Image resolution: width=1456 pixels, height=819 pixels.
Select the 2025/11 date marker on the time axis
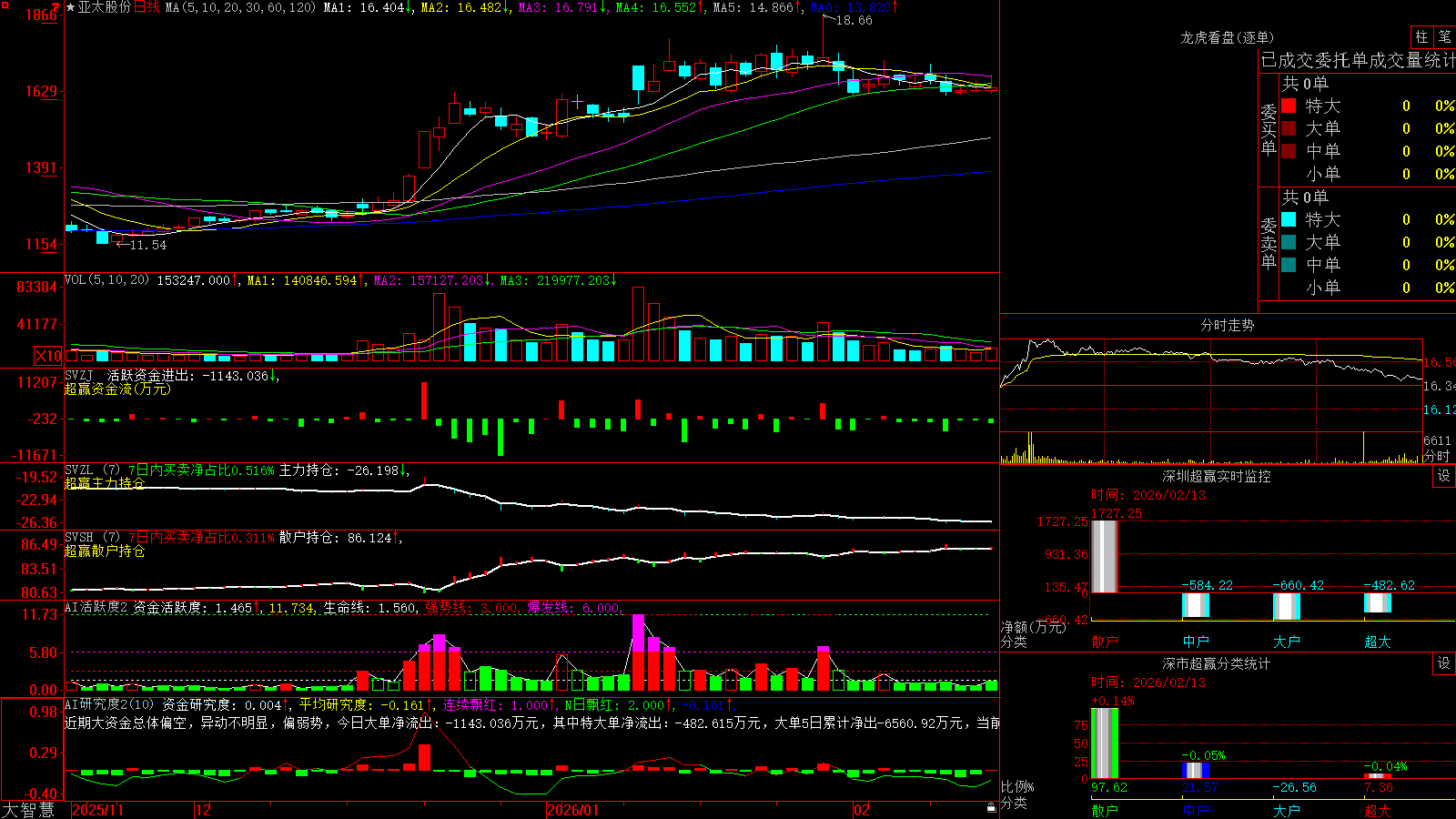click(x=97, y=810)
